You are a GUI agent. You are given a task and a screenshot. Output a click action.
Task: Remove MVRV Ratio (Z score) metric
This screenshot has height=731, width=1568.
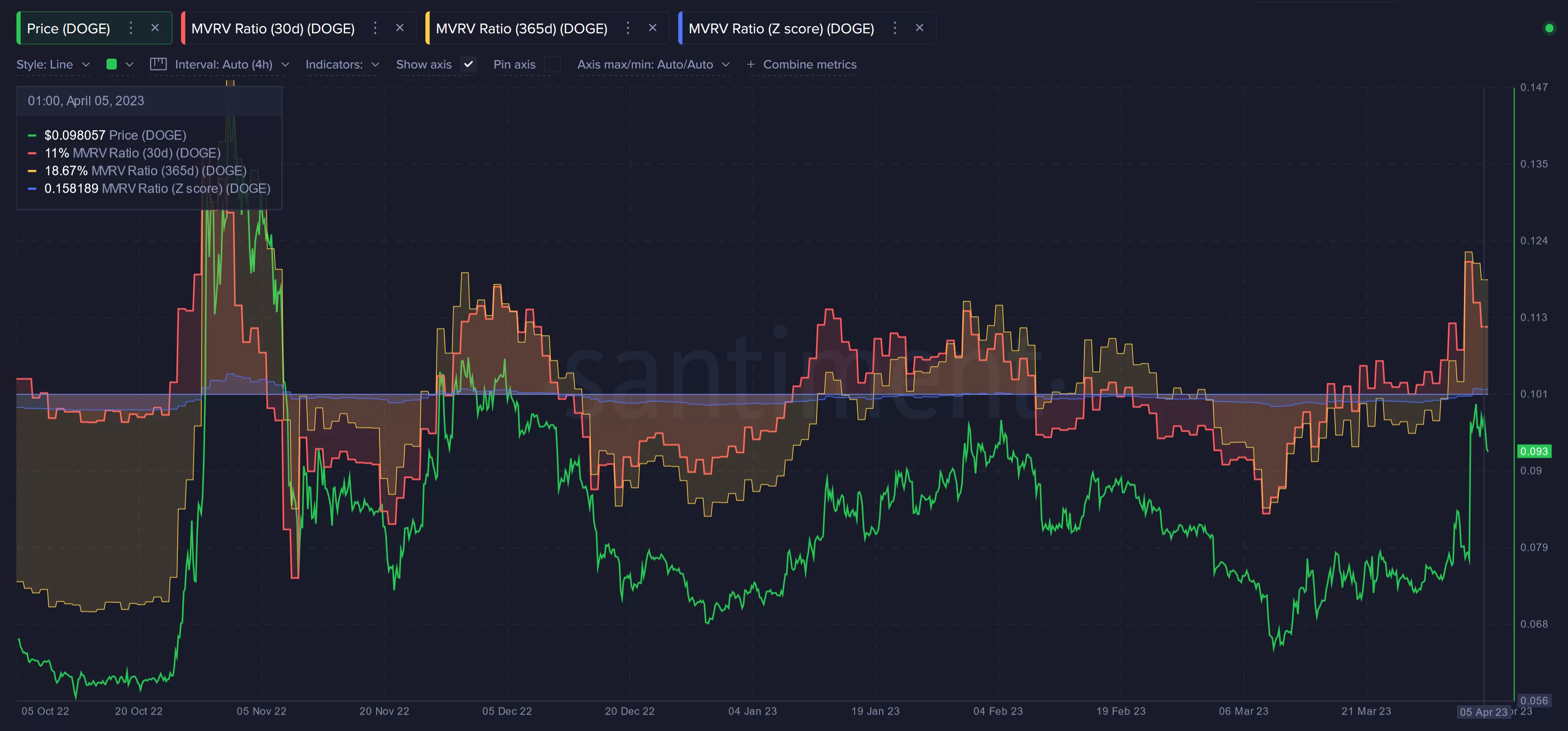click(920, 28)
